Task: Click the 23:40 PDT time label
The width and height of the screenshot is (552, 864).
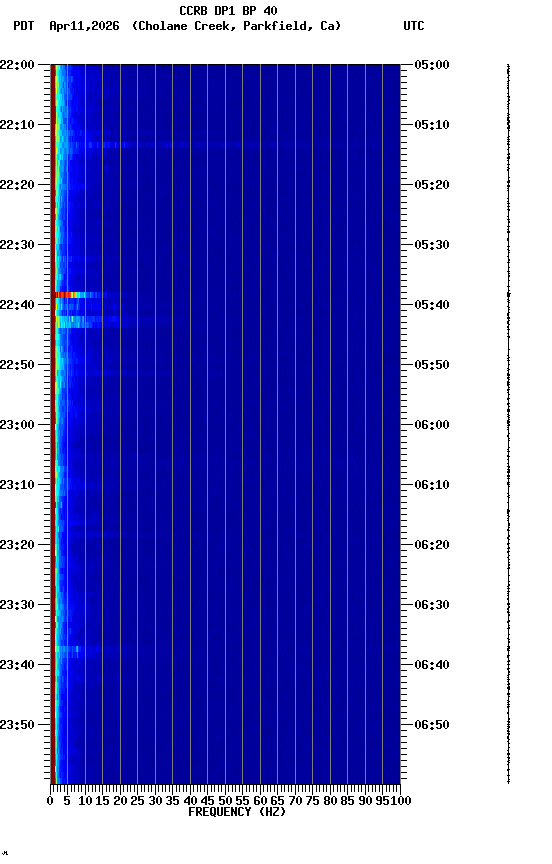Action: pos(17,666)
